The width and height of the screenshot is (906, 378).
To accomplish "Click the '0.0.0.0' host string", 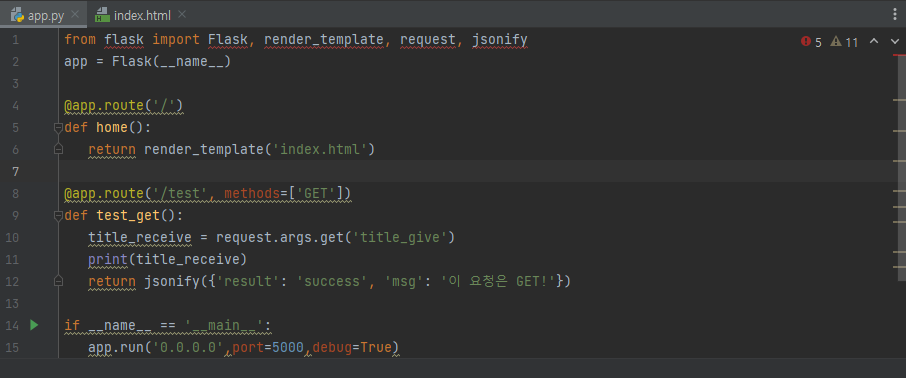I will (x=187, y=347).
